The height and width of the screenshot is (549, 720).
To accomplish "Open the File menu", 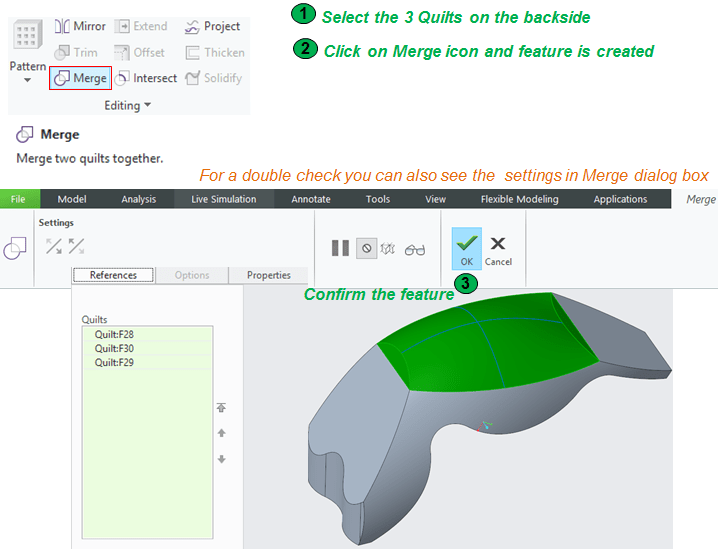I will [18, 199].
